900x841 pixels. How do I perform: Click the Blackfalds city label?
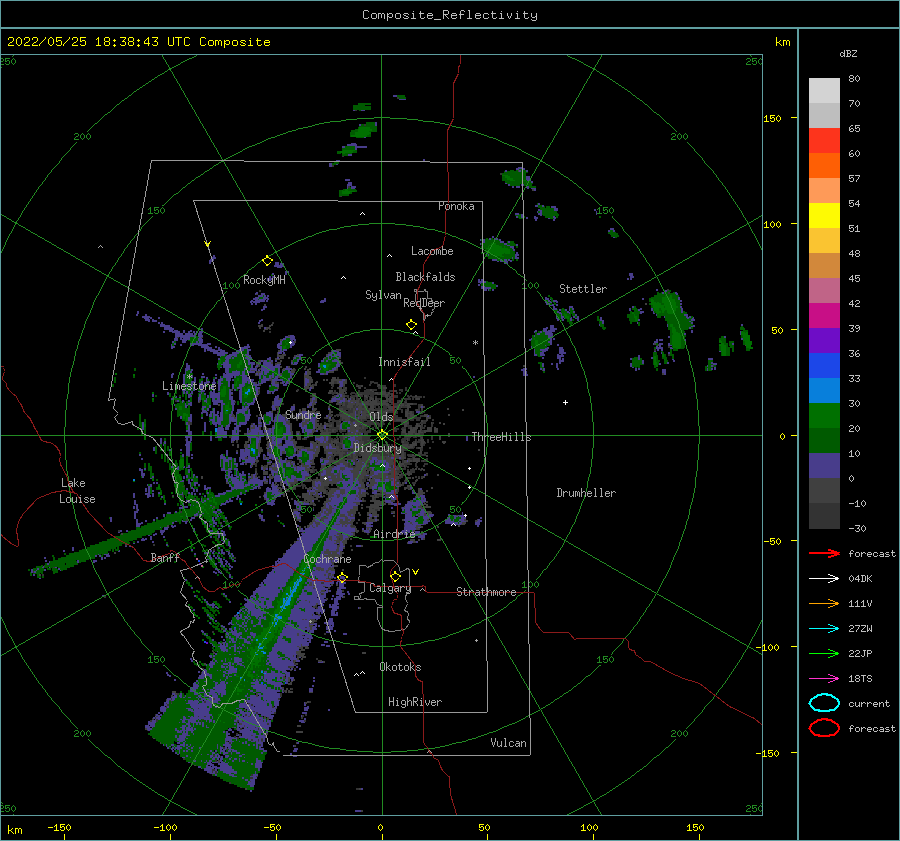pyautogui.click(x=425, y=277)
